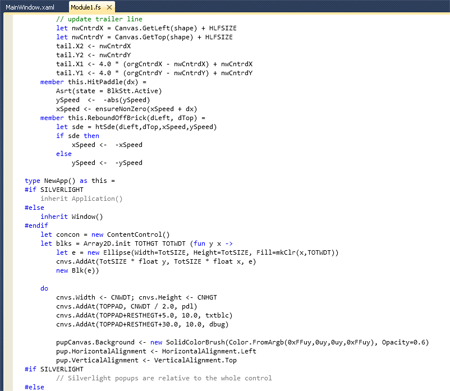The image size is (450, 391).
Task: Click the 'xSpeed <- -xSpeed' line
Action: pos(107,145)
